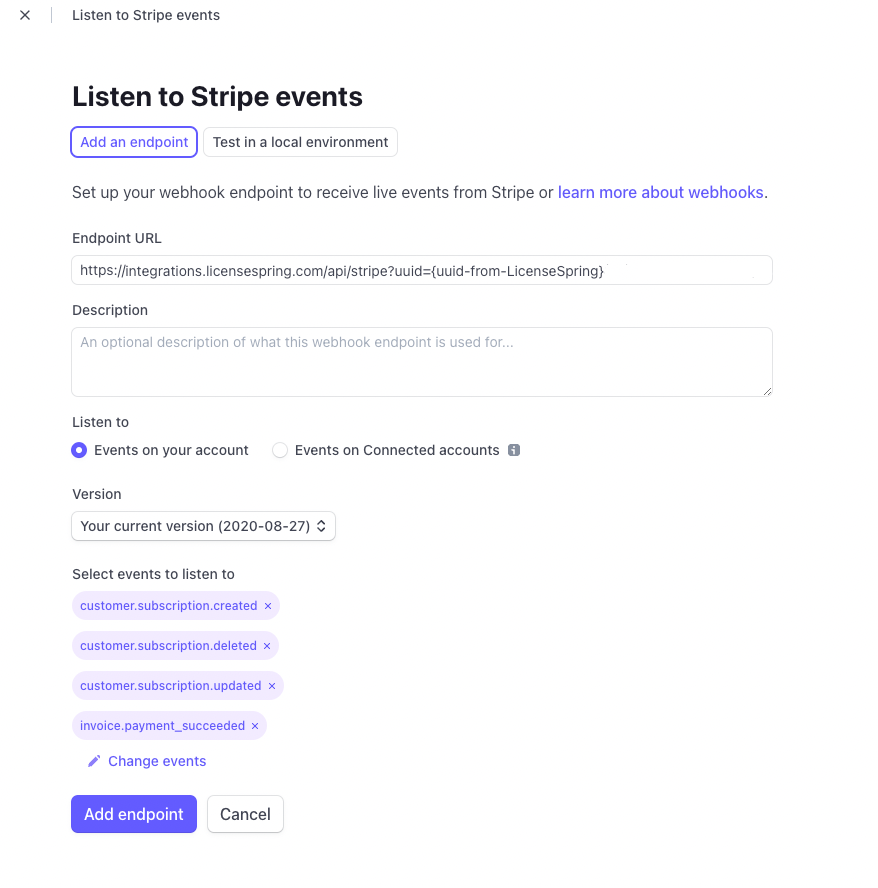
Task: Select Events on Connected accounts
Action: coord(280,450)
